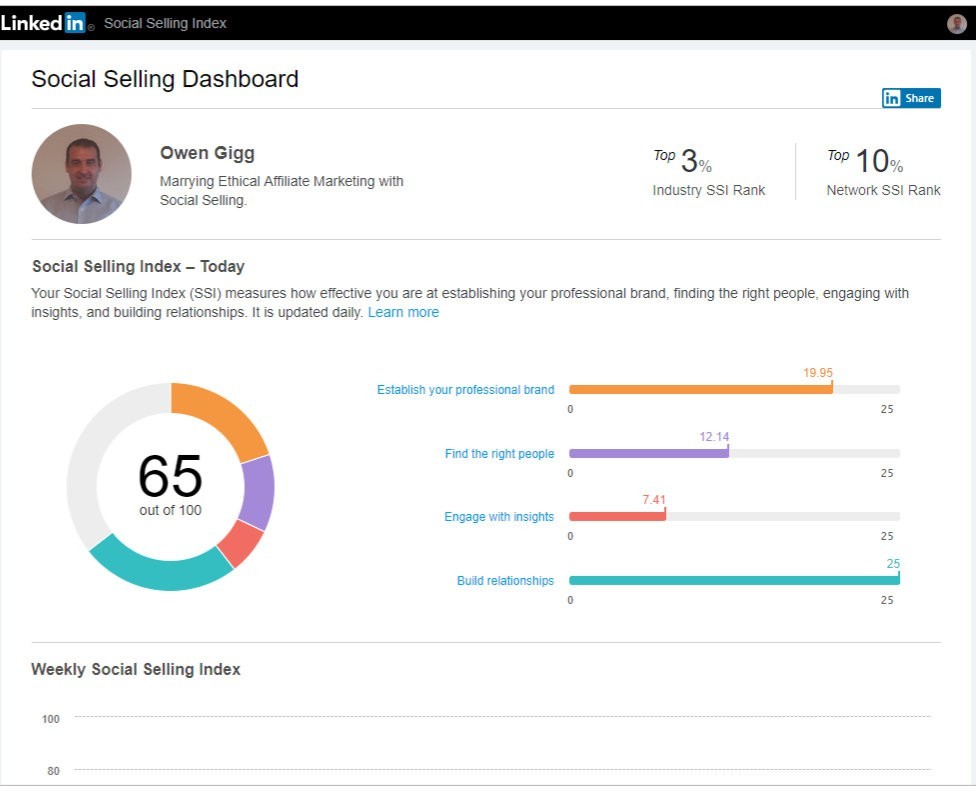The image size is (976, 792).
Task: Click the 19.95 score value
Action: [817, 372]
